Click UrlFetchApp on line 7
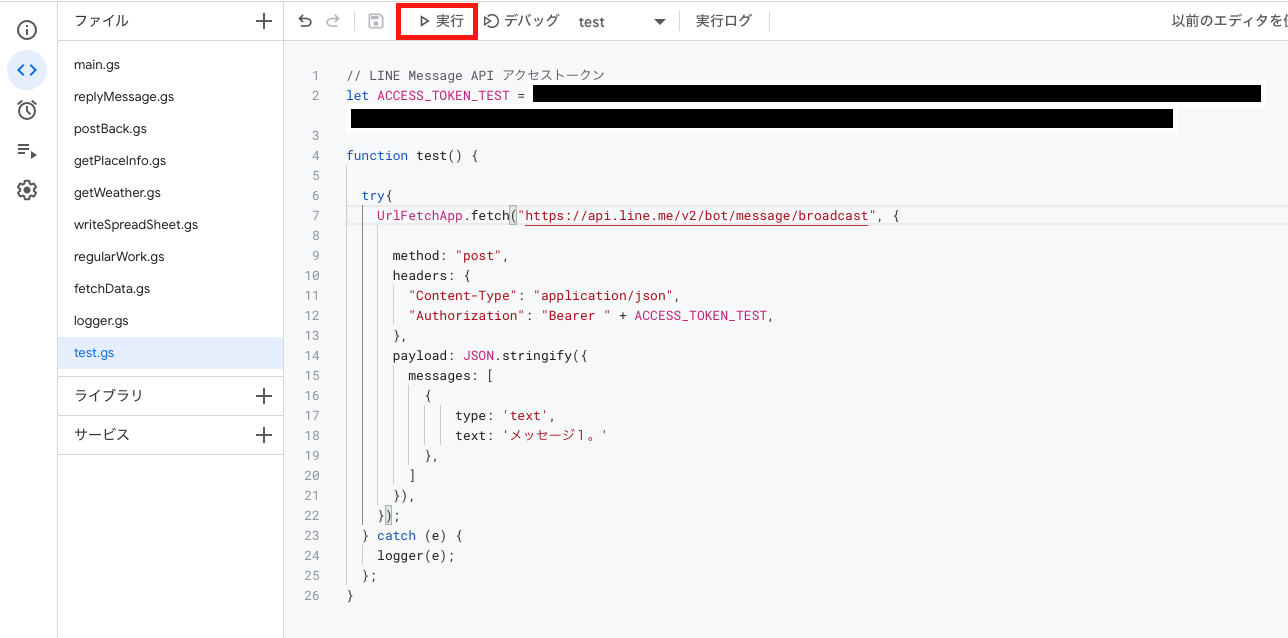The image size is (1288, 638). point(420,216)
